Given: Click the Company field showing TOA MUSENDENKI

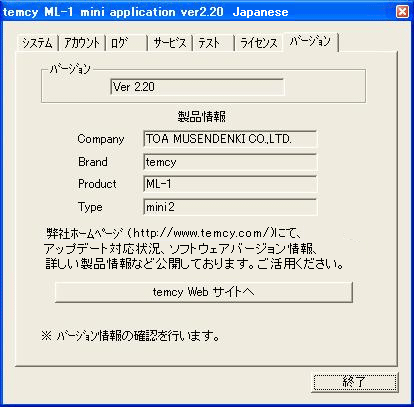Looking at the screenshot, I should 230,139.
